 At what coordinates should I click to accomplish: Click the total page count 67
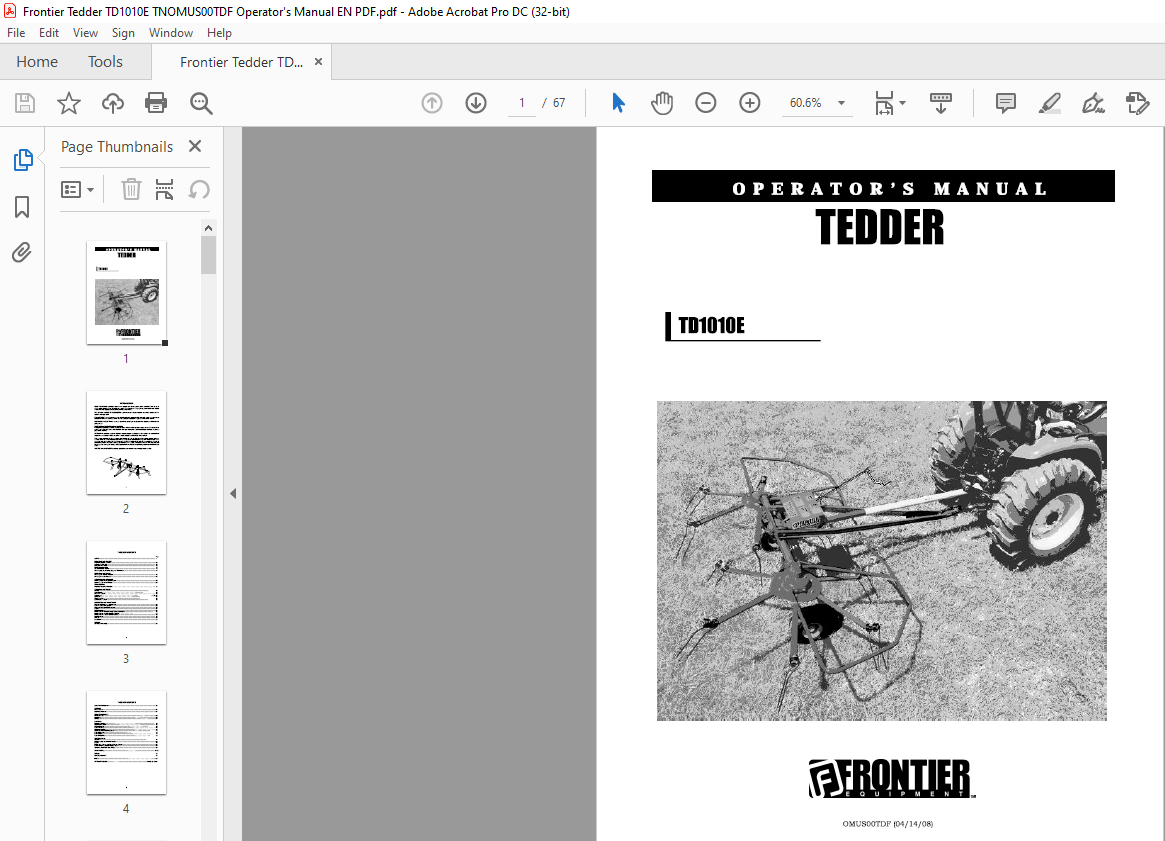pyautogui.click(x=559, y=103)
